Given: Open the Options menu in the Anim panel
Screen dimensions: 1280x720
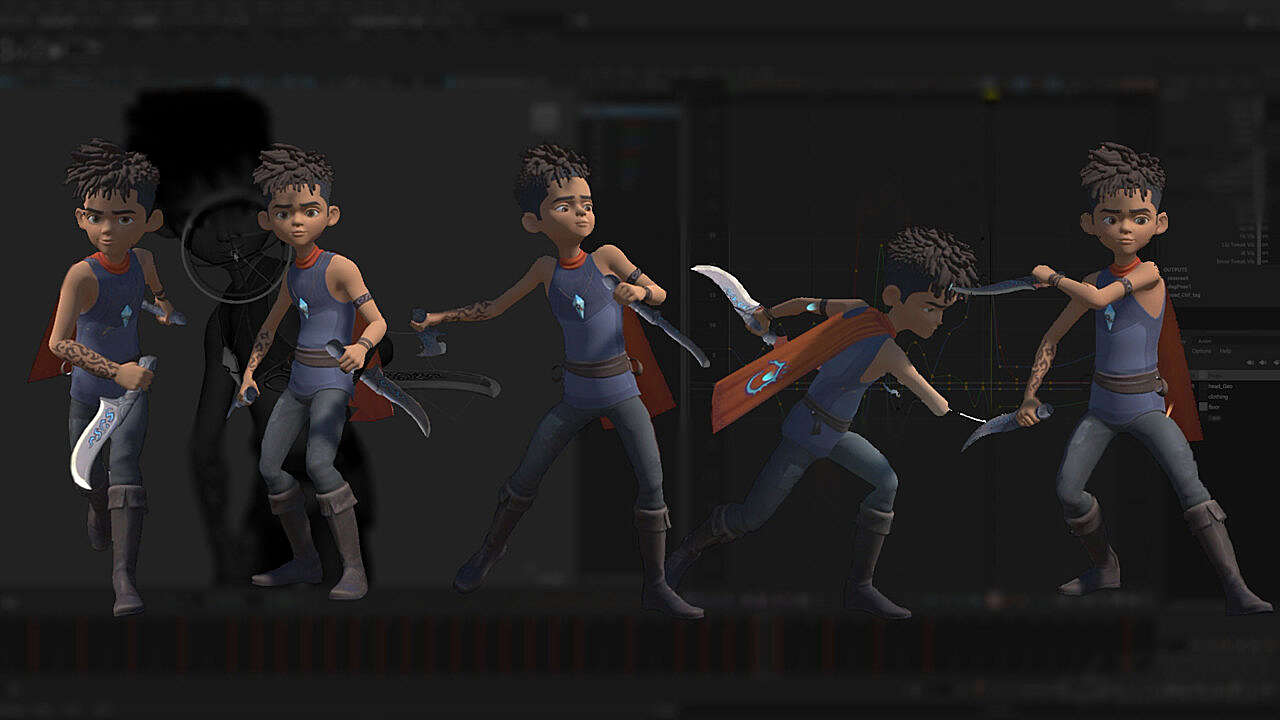Looking at the screenshot, I should pos(1201,351).
